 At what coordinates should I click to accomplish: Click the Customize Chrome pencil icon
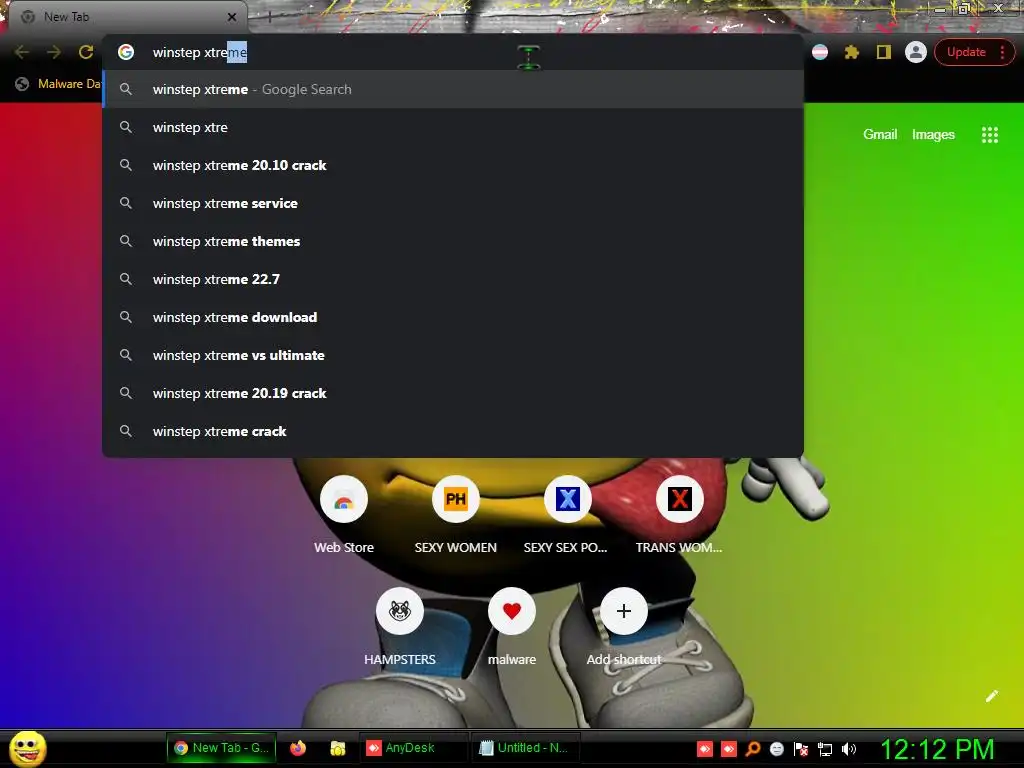coord(991,696)
